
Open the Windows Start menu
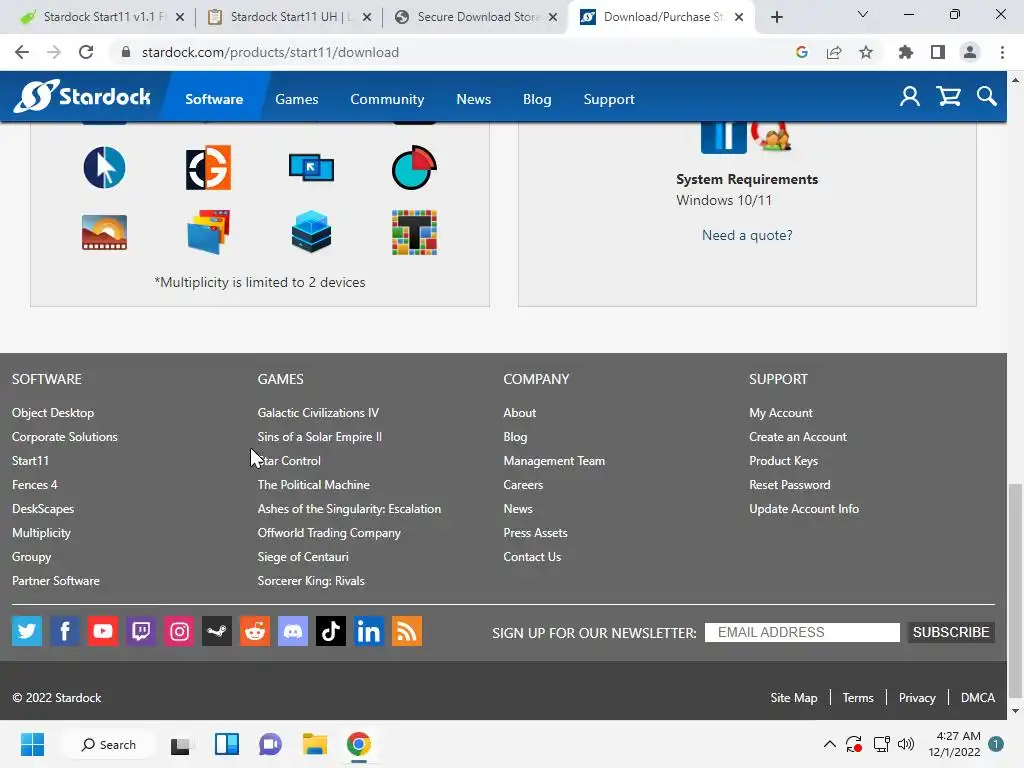[32, 744]
